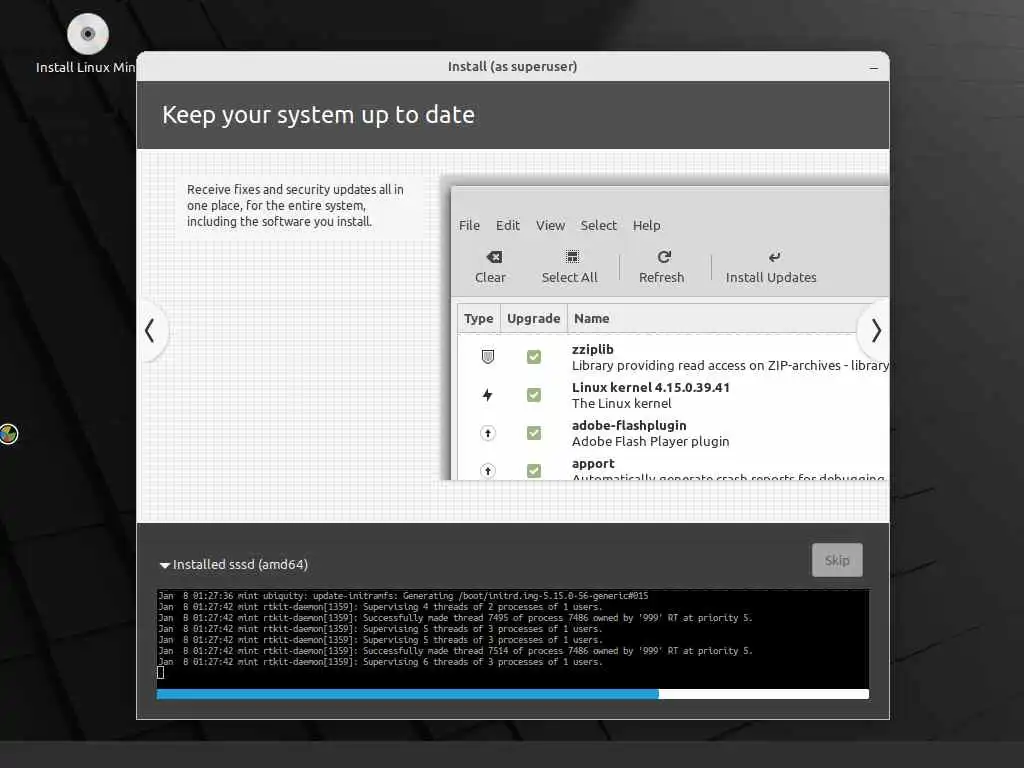The image size is (1024, 768).
Task: Click the Refresh label in the toolbar
Action: (x=662, y=278)
